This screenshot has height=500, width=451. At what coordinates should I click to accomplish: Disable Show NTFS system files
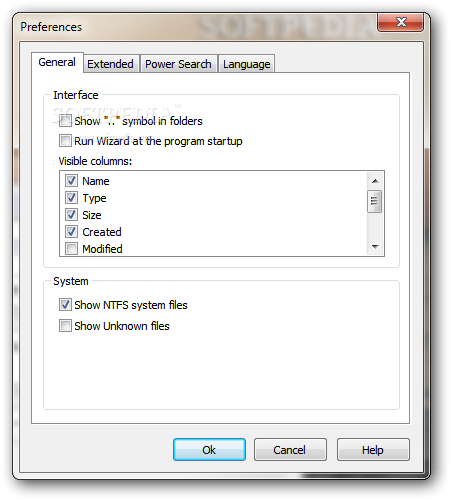coord(65,305)
